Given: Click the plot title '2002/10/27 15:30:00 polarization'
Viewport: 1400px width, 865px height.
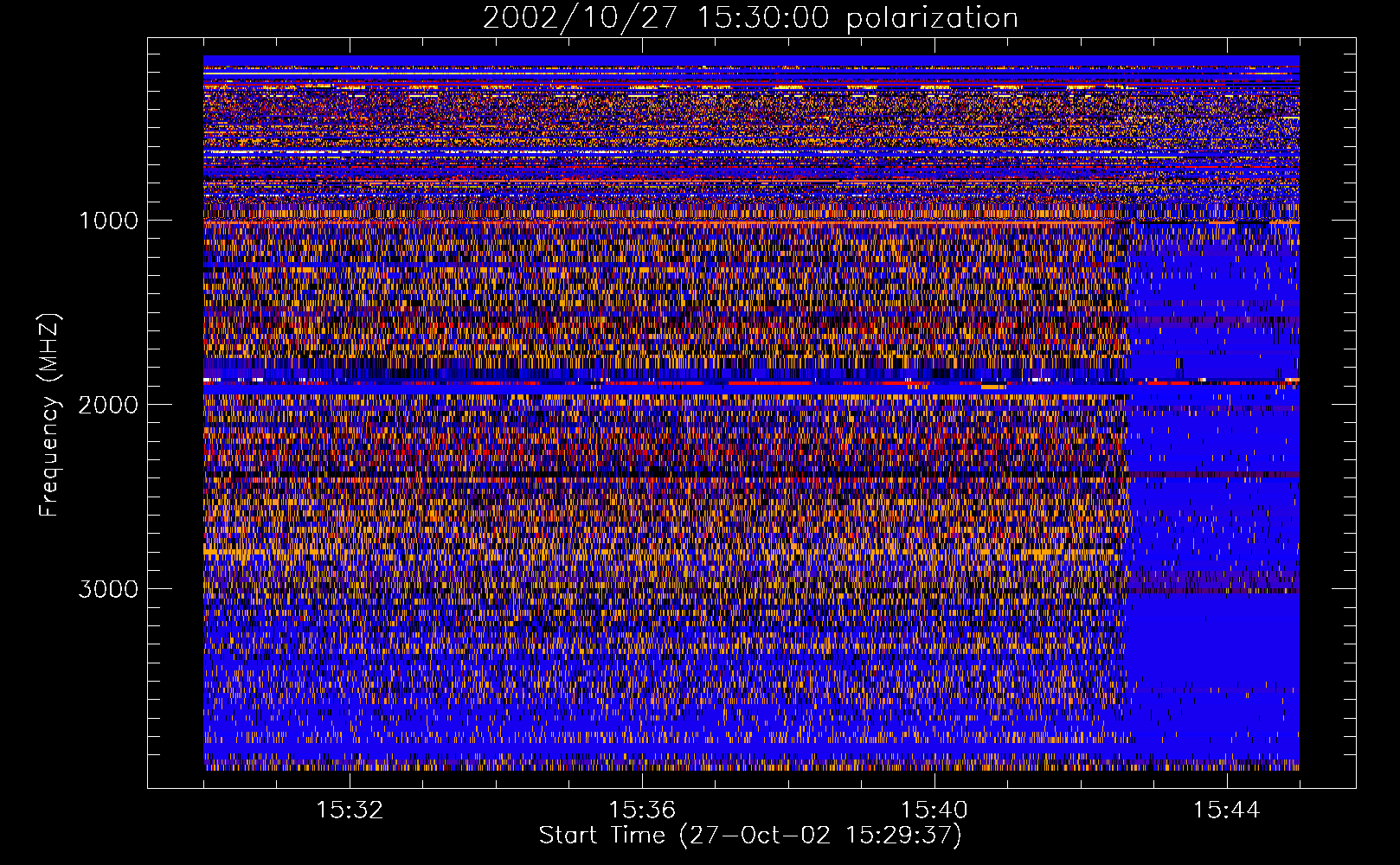Looking at the screenshot, I should pyautogui.click(x=750, y=17).
